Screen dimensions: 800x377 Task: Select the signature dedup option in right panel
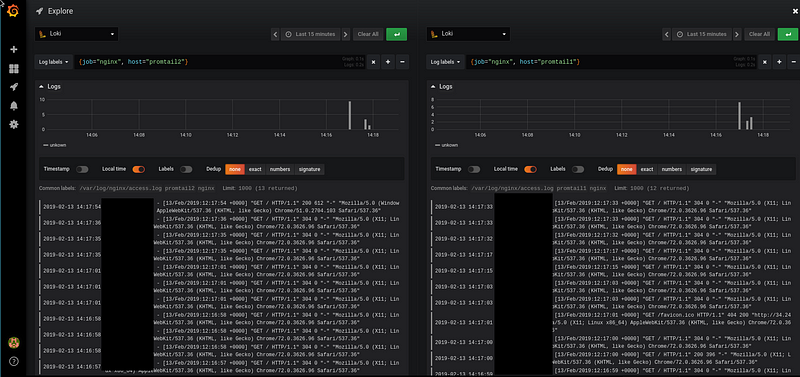point(702,169)
